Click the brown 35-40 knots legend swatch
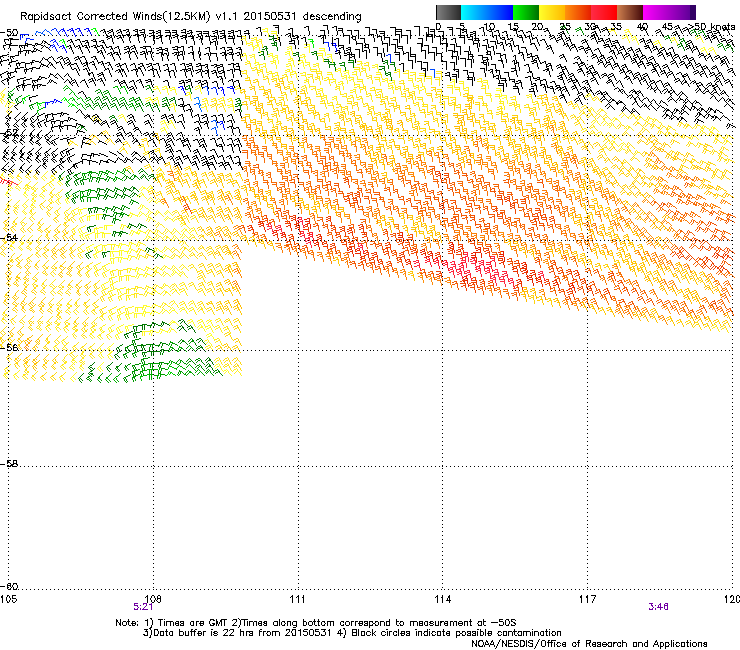The height and width of the screenshot is (650, 740). click(x=630, y=12)
